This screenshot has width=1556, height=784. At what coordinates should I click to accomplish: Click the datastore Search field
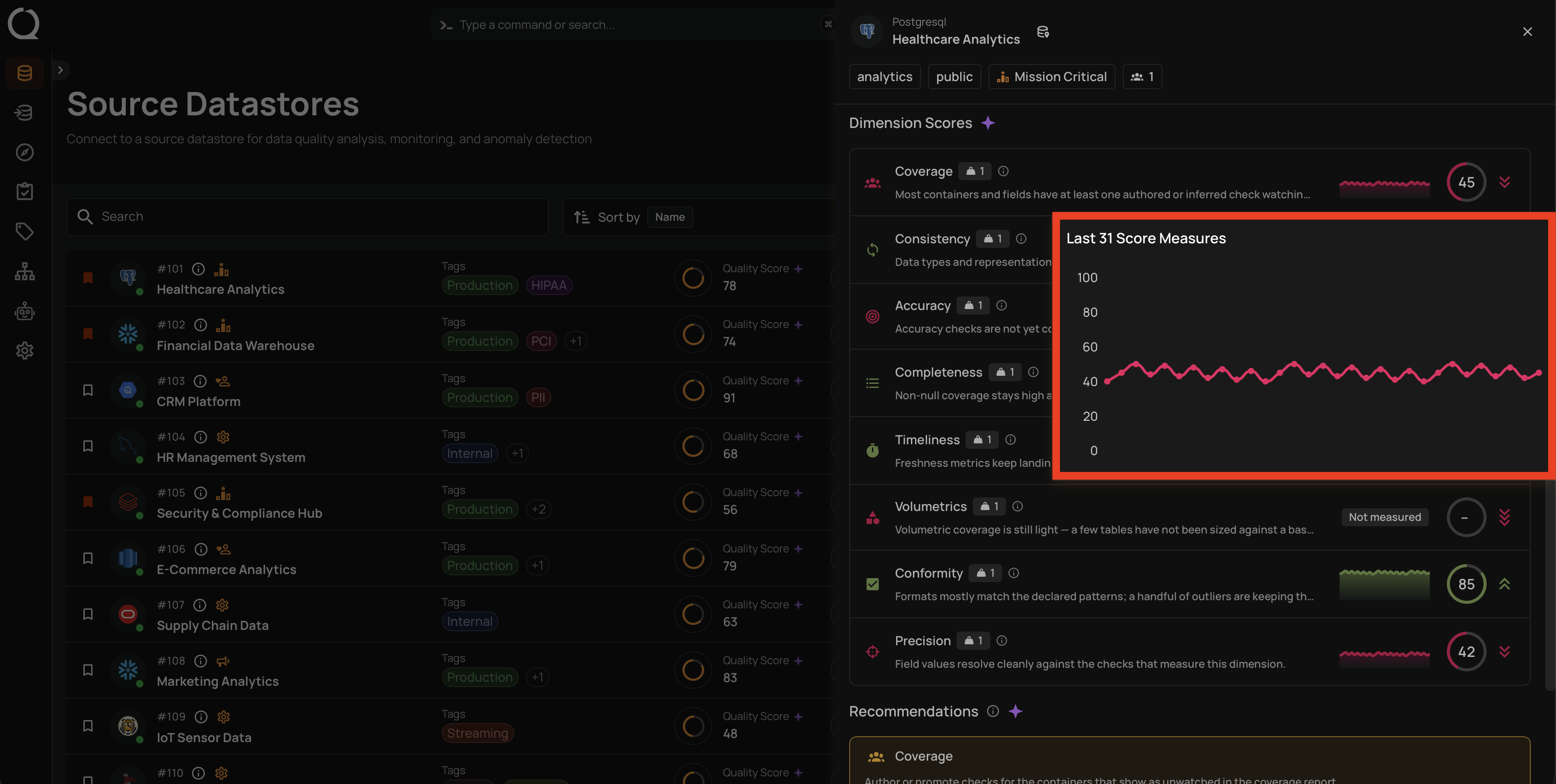coord(307,217)
